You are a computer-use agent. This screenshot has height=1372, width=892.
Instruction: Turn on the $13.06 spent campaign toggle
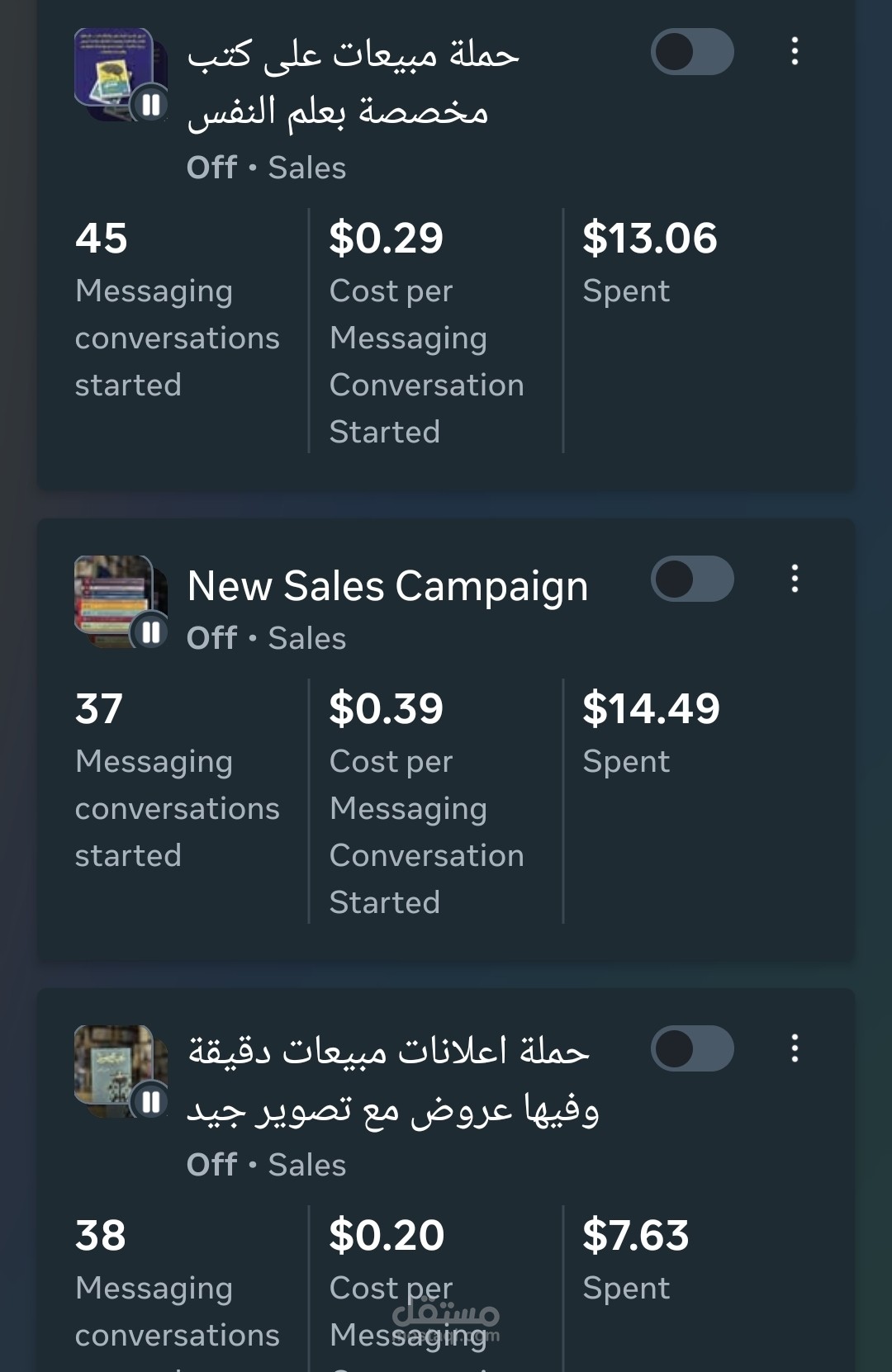(692, 52)
